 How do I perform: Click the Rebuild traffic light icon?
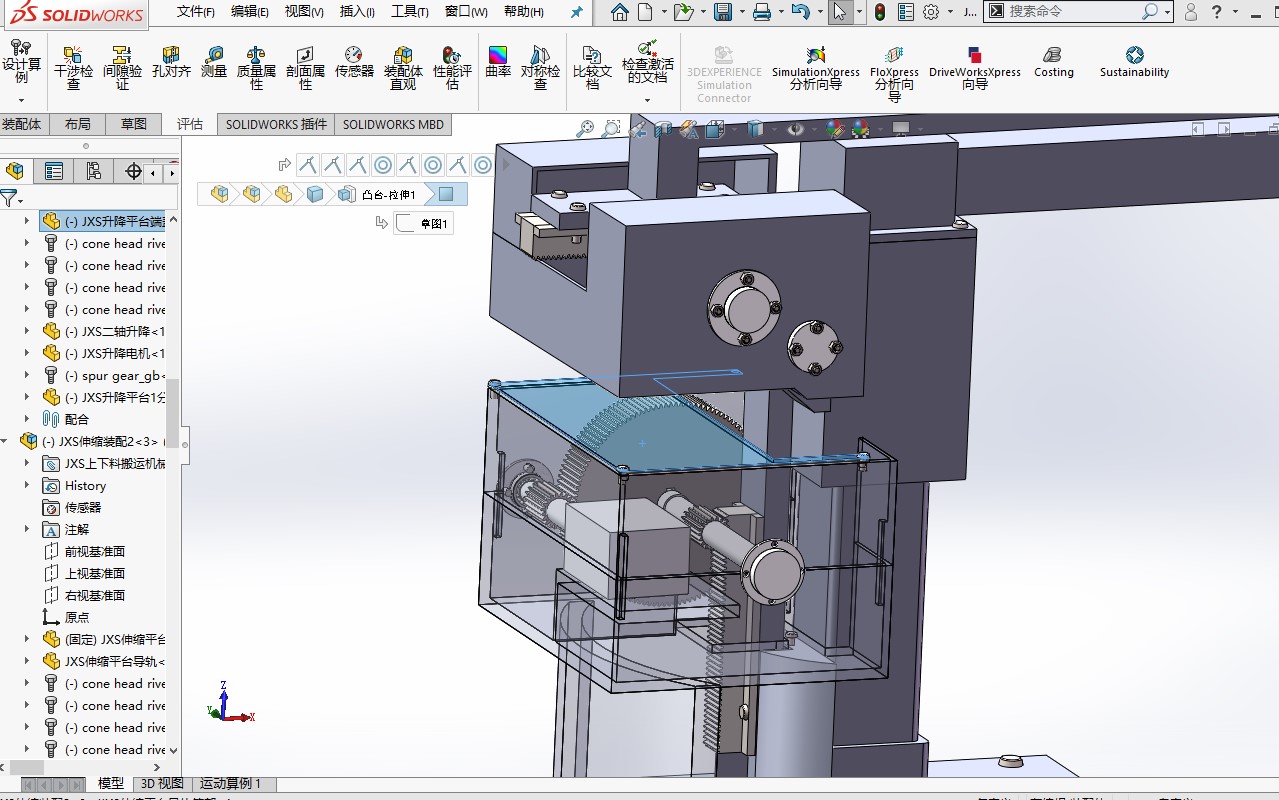pos(880,12)
